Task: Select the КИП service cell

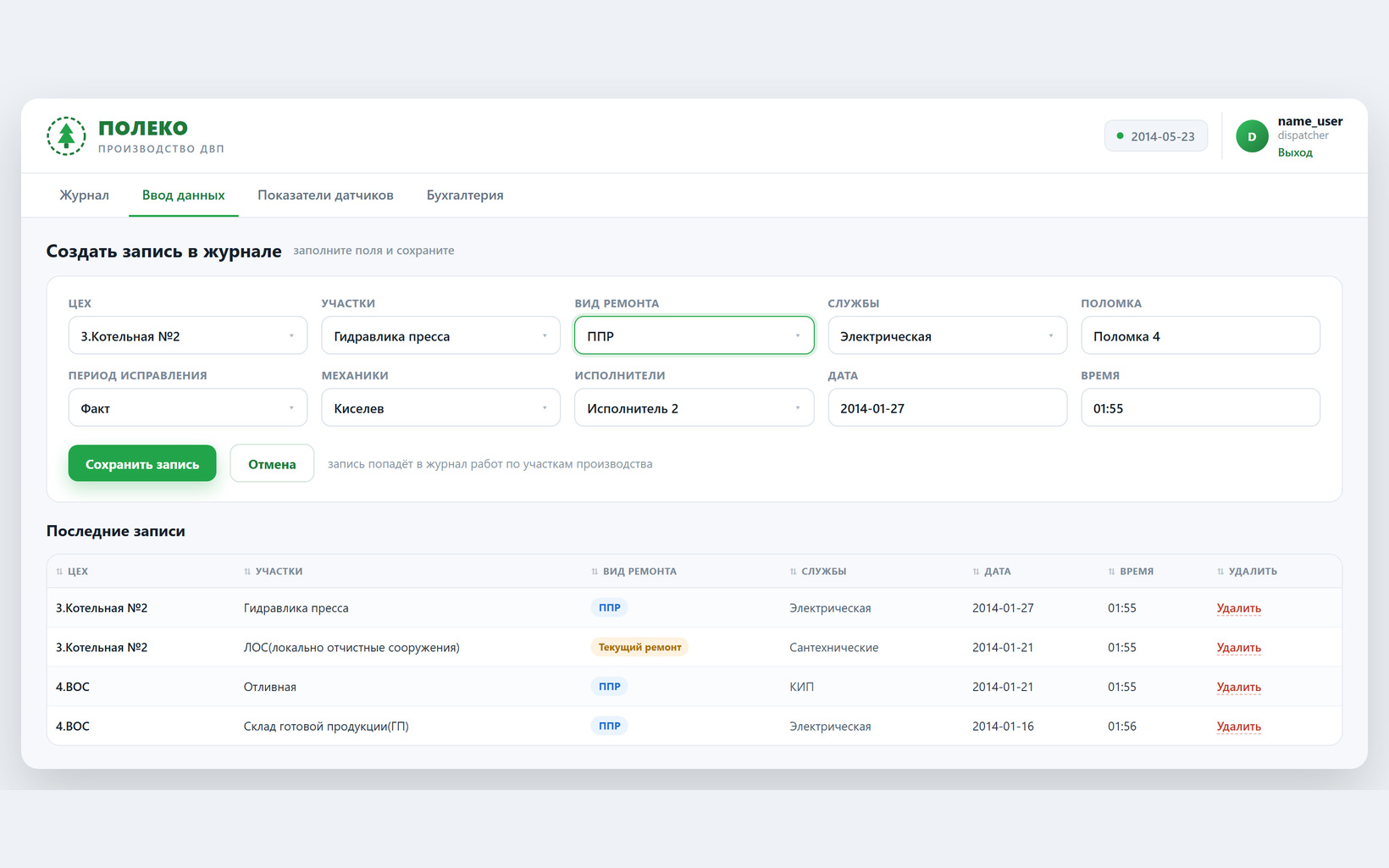Action: [801, 687]
